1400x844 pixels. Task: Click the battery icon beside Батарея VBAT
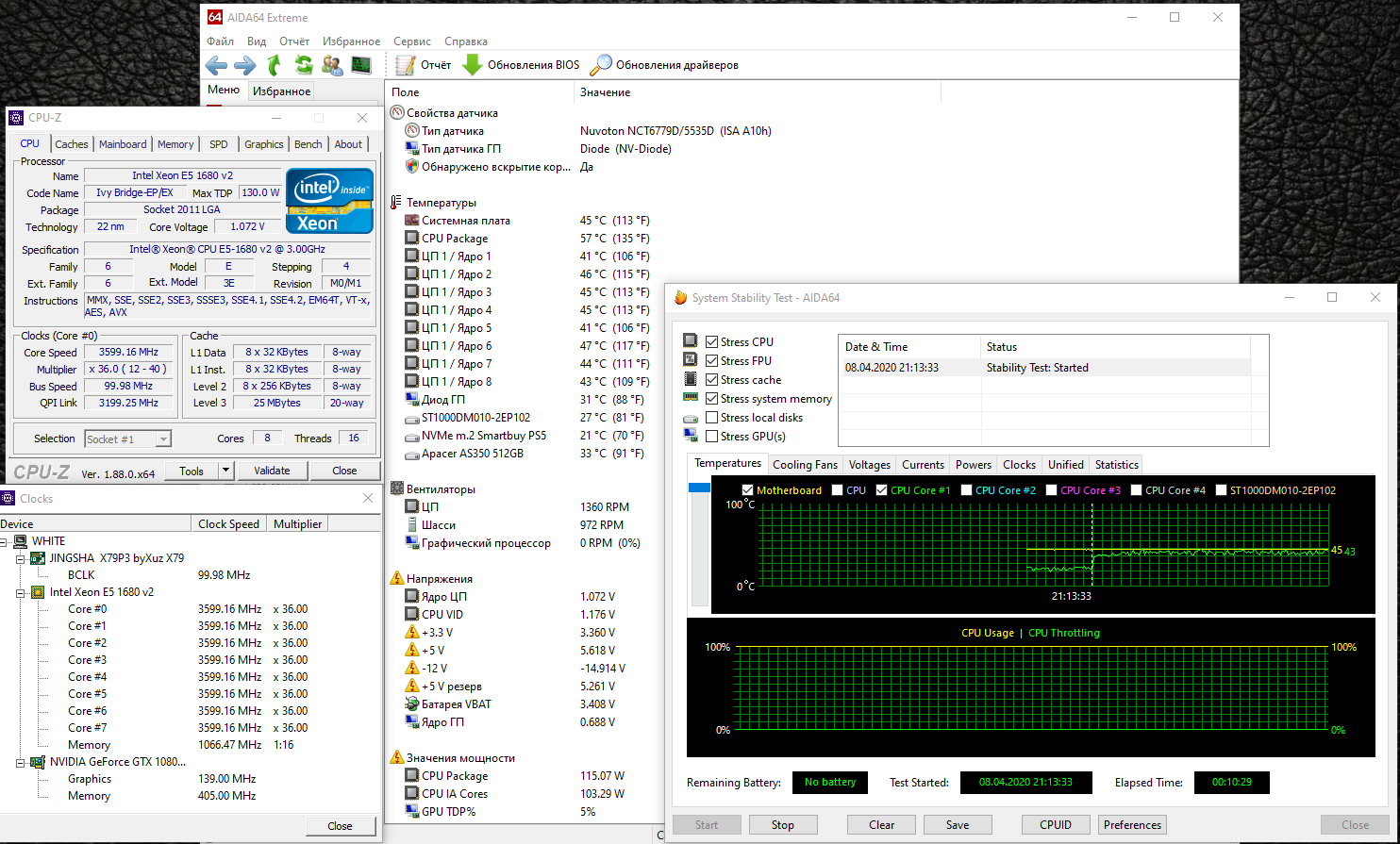coord(412,704)
